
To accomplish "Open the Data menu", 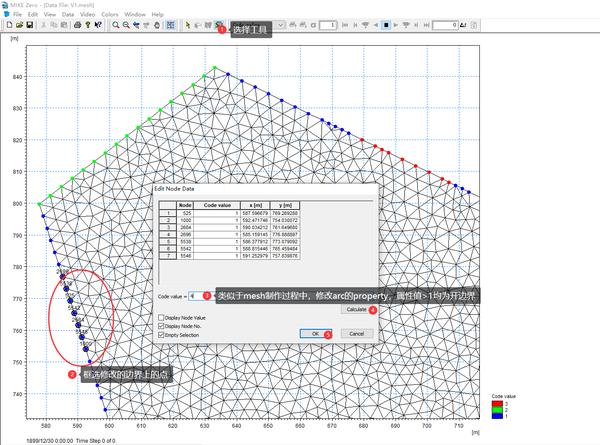I will (x=68, y=15).
